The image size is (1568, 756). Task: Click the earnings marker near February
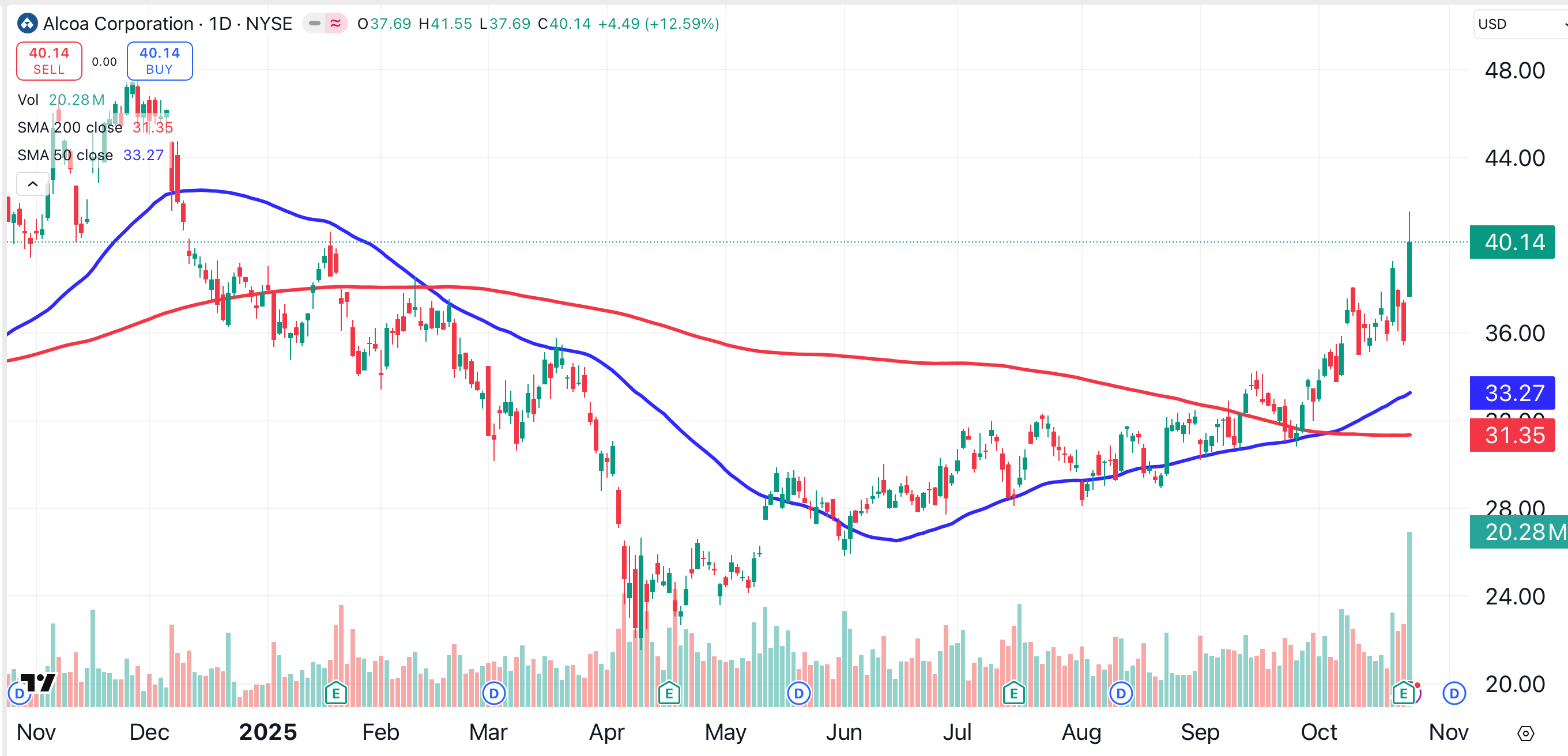click(x=336, y=693)
